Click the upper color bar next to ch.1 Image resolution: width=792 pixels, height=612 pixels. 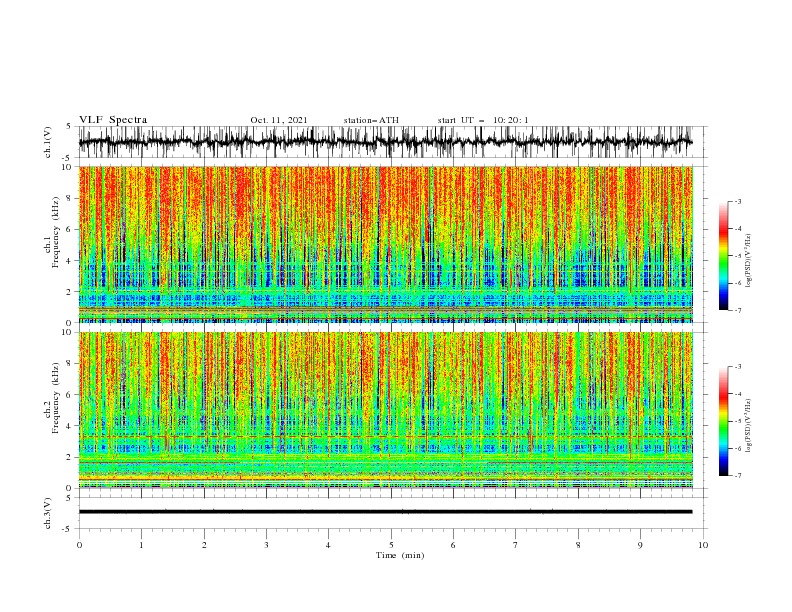723,256
